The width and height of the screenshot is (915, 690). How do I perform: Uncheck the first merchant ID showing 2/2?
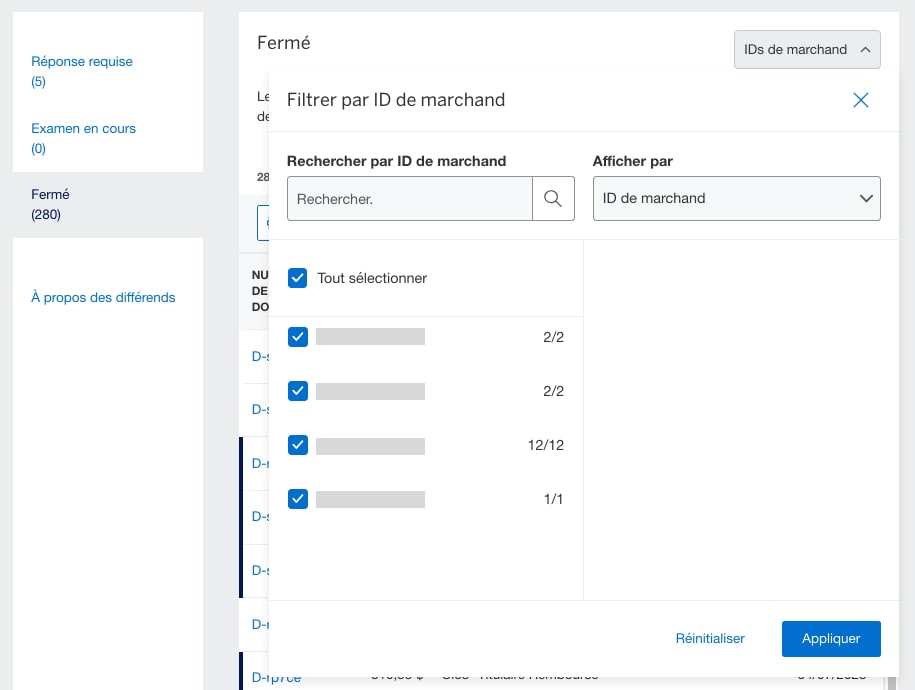point(297,337)
